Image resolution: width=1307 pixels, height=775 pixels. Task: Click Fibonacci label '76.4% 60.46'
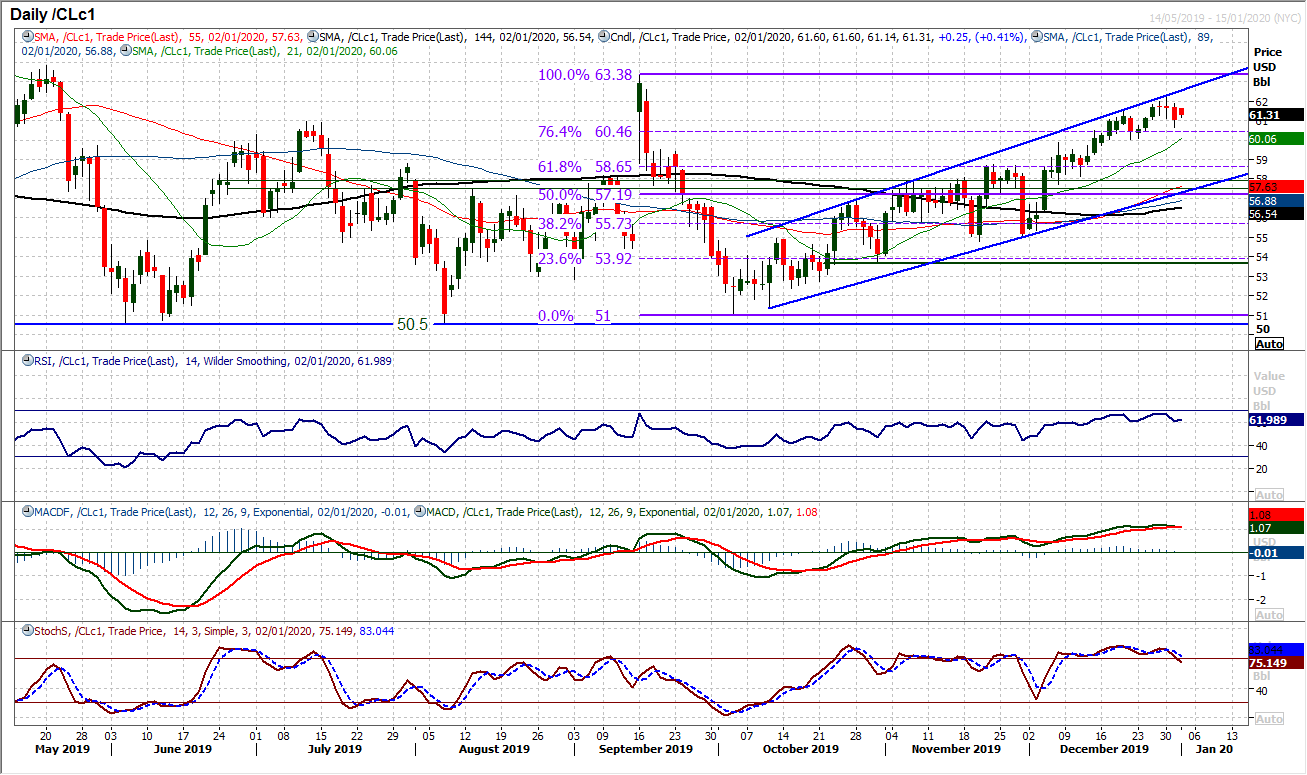tap(585, 132)
